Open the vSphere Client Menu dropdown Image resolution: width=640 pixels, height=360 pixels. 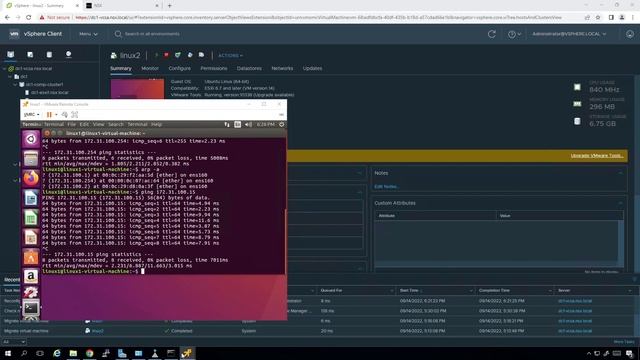(x=89, y=34)
